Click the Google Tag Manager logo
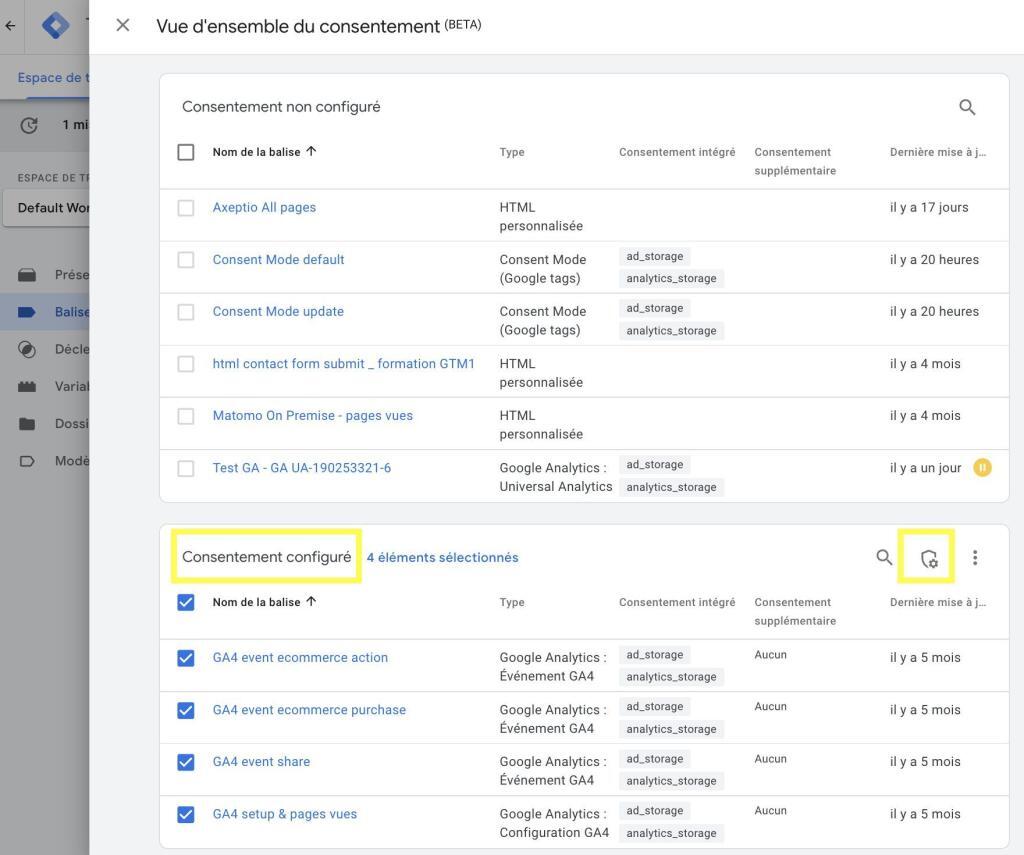Screen dimensions: 1024x855 point(56,25)
